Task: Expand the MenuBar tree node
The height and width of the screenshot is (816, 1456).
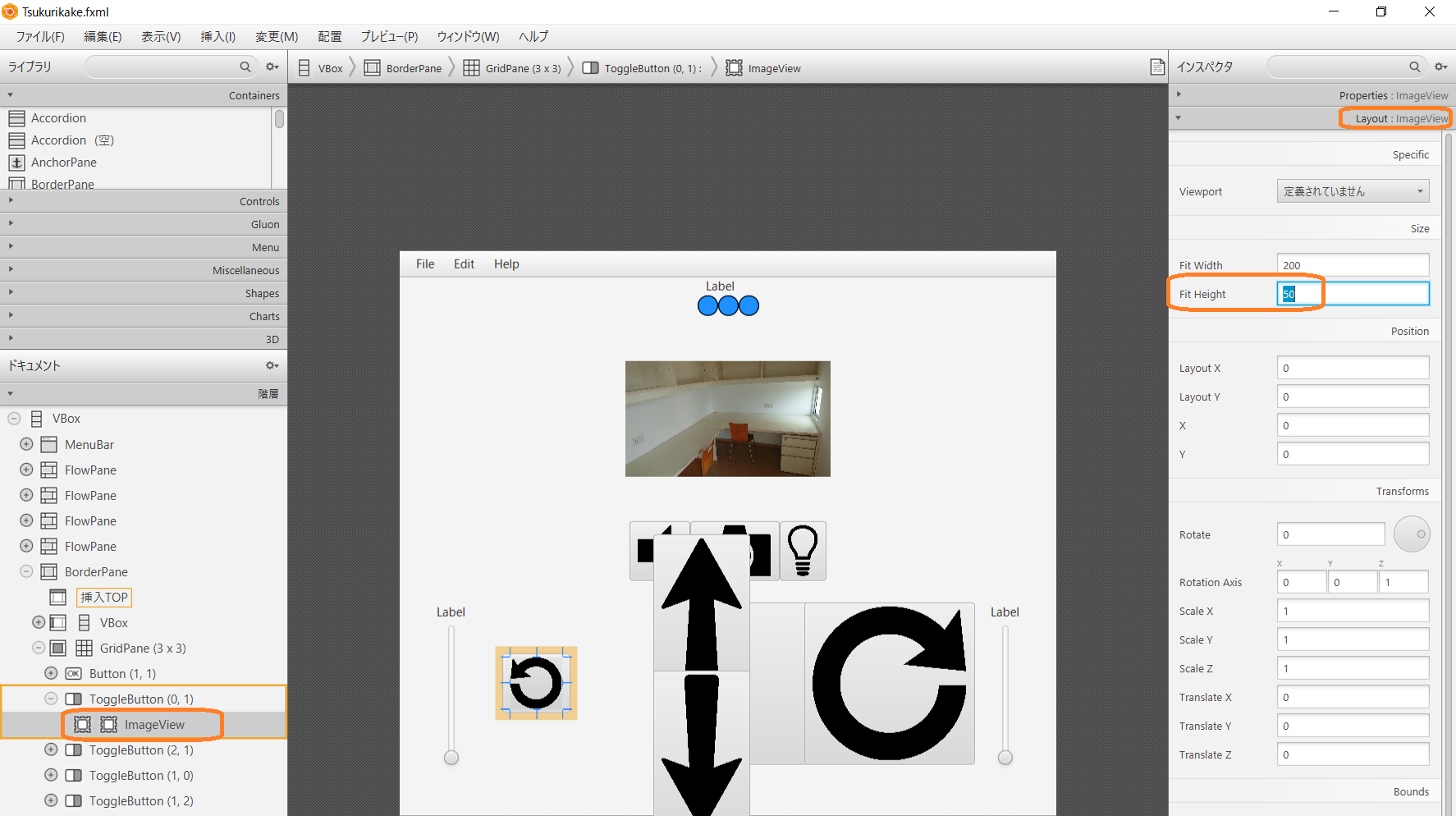Action: (x=26, y=444)
